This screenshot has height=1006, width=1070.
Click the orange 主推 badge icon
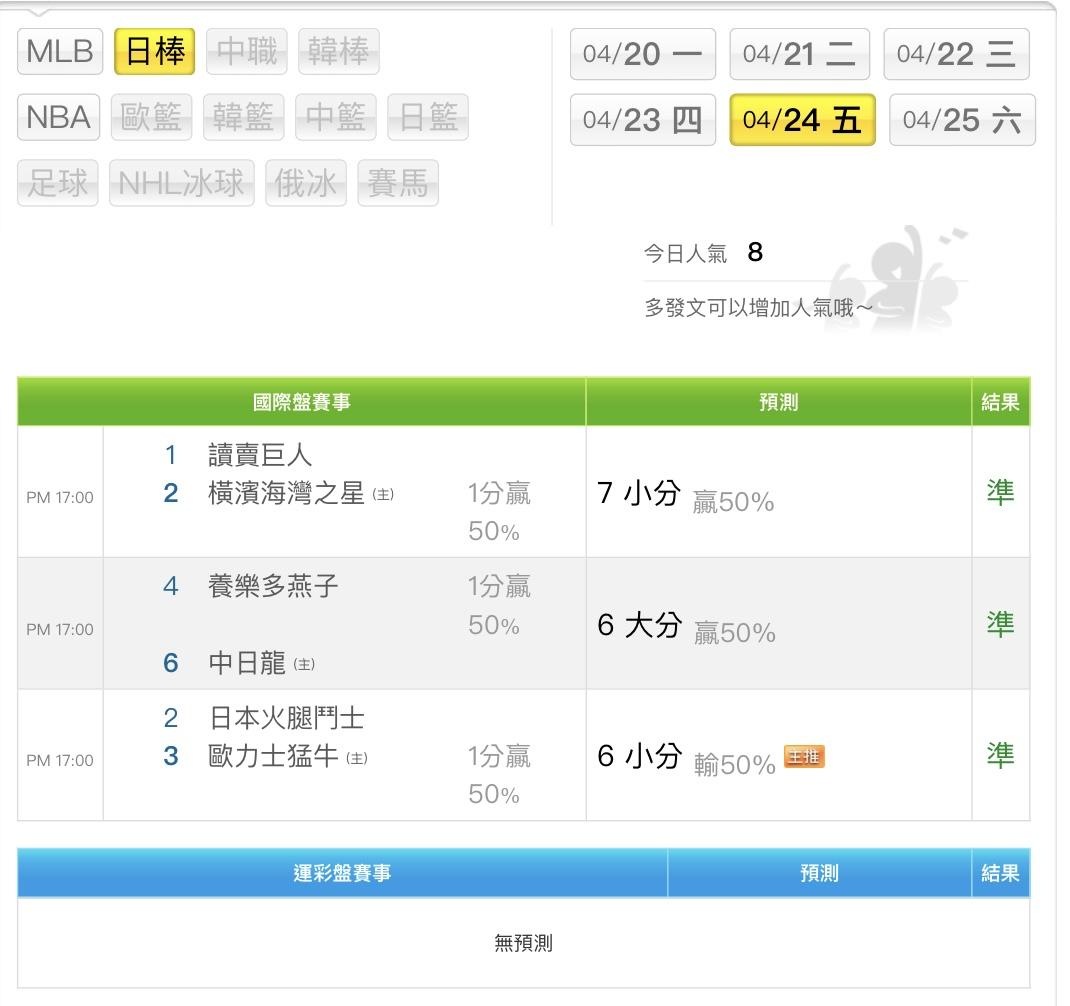(804, 757)
